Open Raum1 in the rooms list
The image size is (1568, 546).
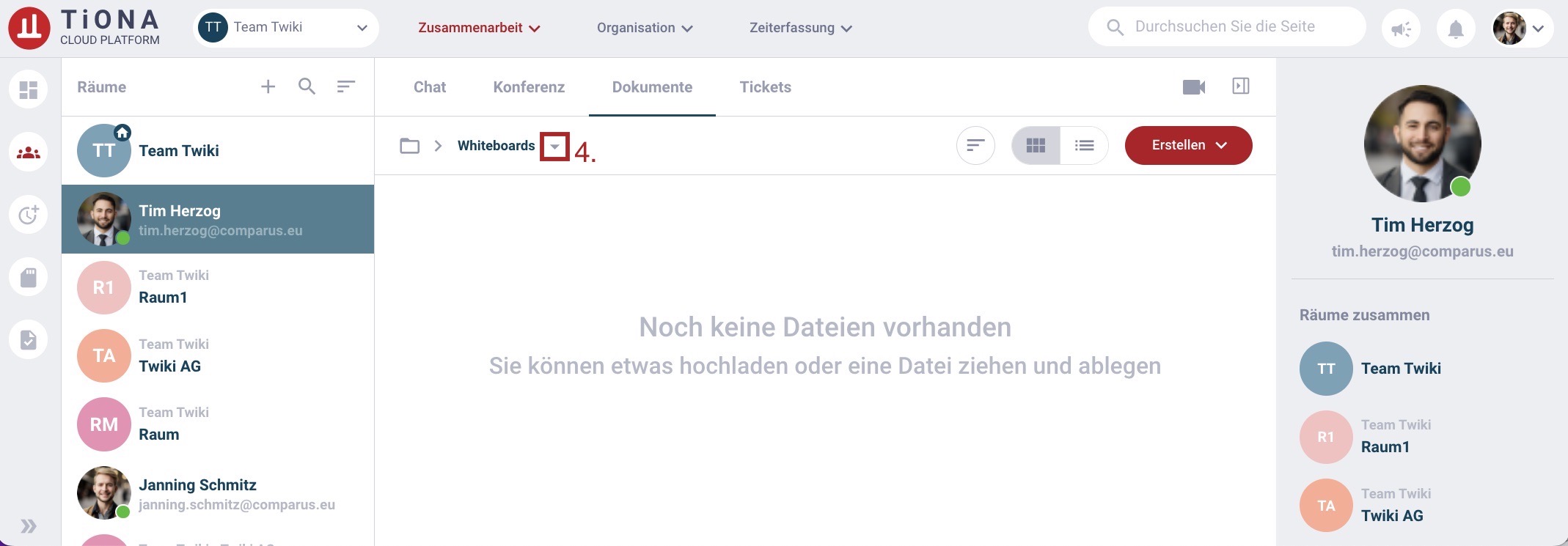tap(218, 287)
